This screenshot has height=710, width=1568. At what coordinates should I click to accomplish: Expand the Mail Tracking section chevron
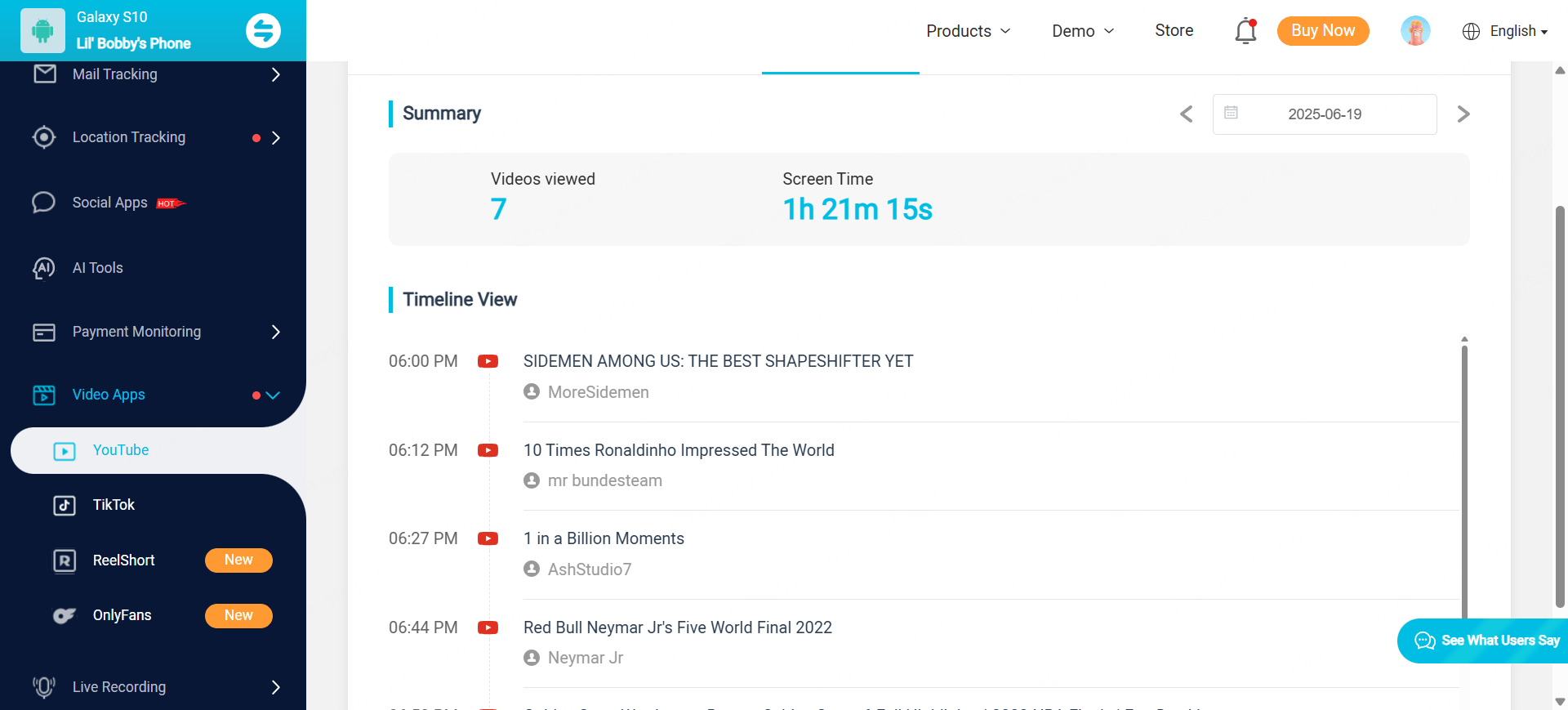(x=276, y=74)
